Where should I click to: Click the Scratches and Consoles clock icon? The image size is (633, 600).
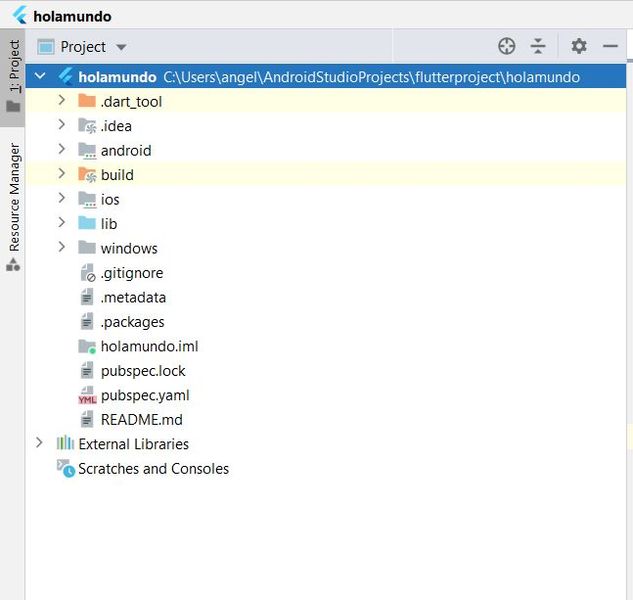coord(65,468)
